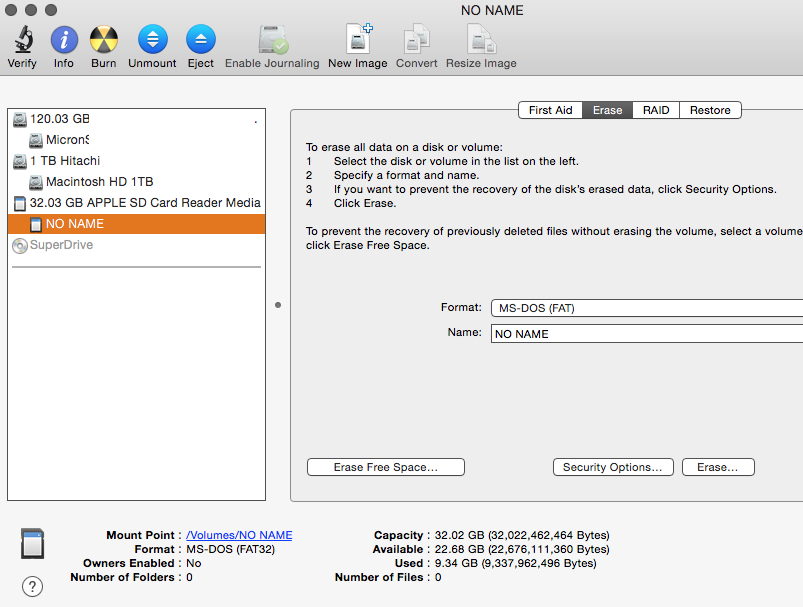Switch to the Erase tab
This screenshot has height=607, width=803.
[607, 110]
